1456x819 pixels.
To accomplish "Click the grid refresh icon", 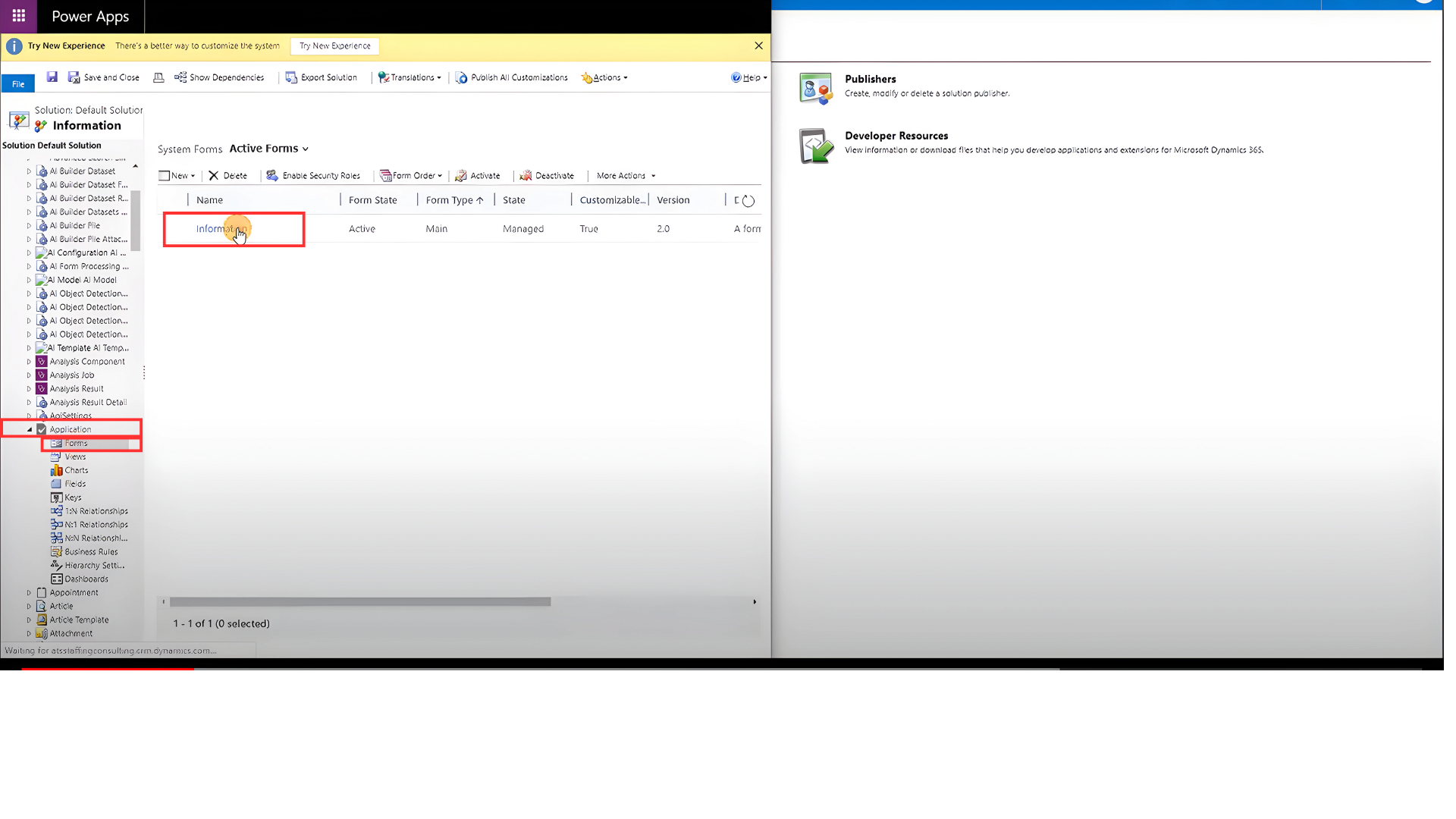I will click(748, 201).
